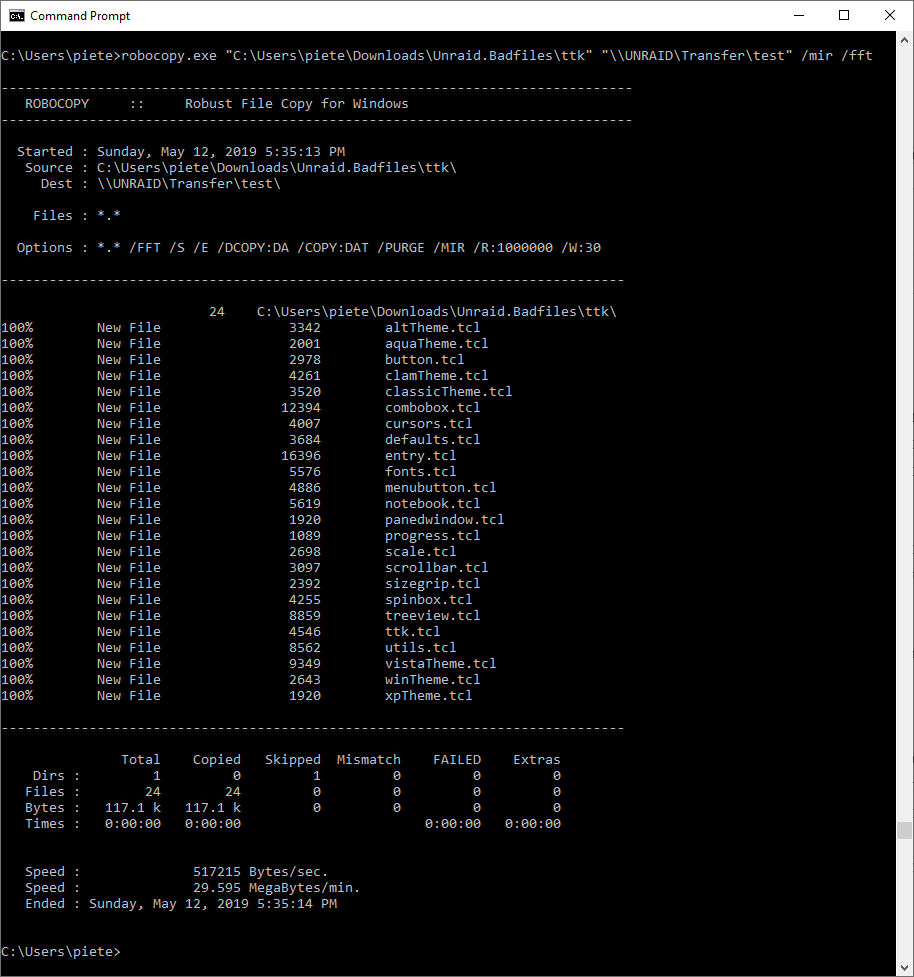914x977 pixels.
Task: Click the xpTheme.tcl file name
Action: coord(429,696)
